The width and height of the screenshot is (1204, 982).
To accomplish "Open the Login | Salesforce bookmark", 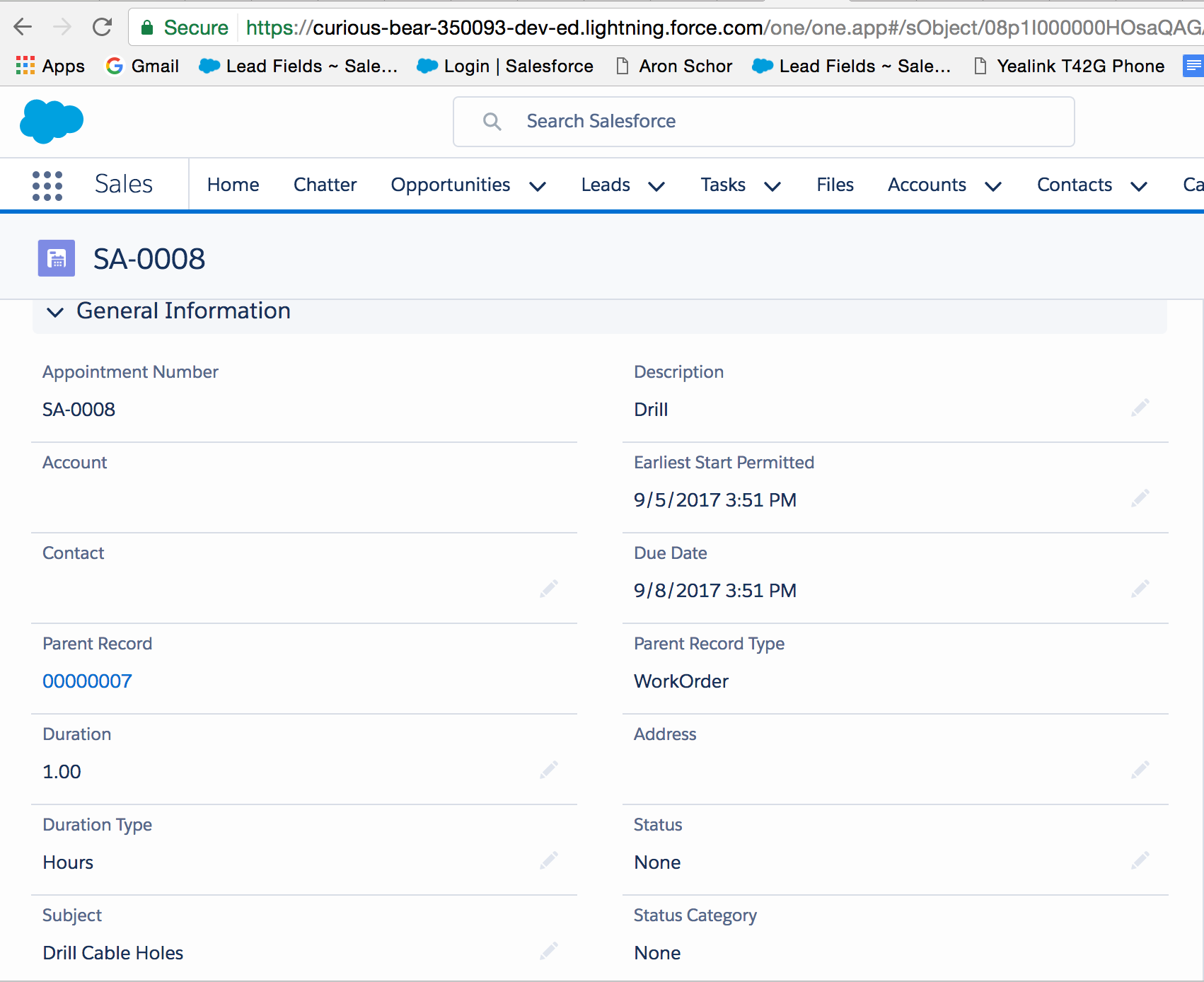I will pyautogui.click(x=505, y=66).
